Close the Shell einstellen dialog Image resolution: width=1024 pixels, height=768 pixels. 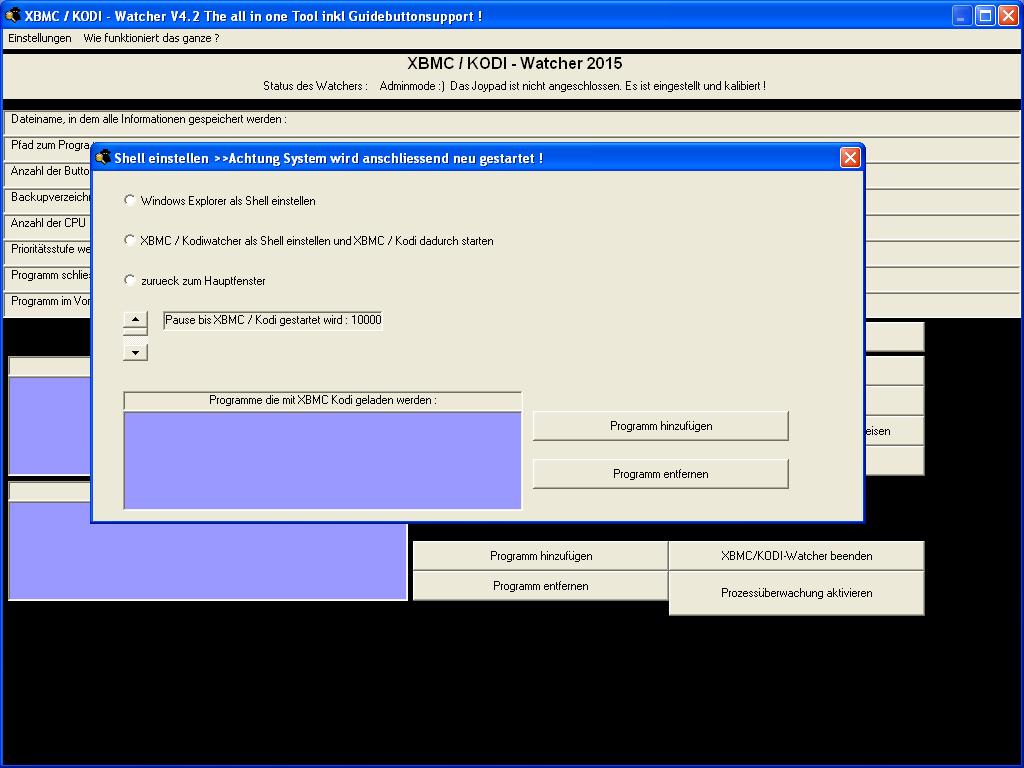pyautogui.click(x=850, y=157)
